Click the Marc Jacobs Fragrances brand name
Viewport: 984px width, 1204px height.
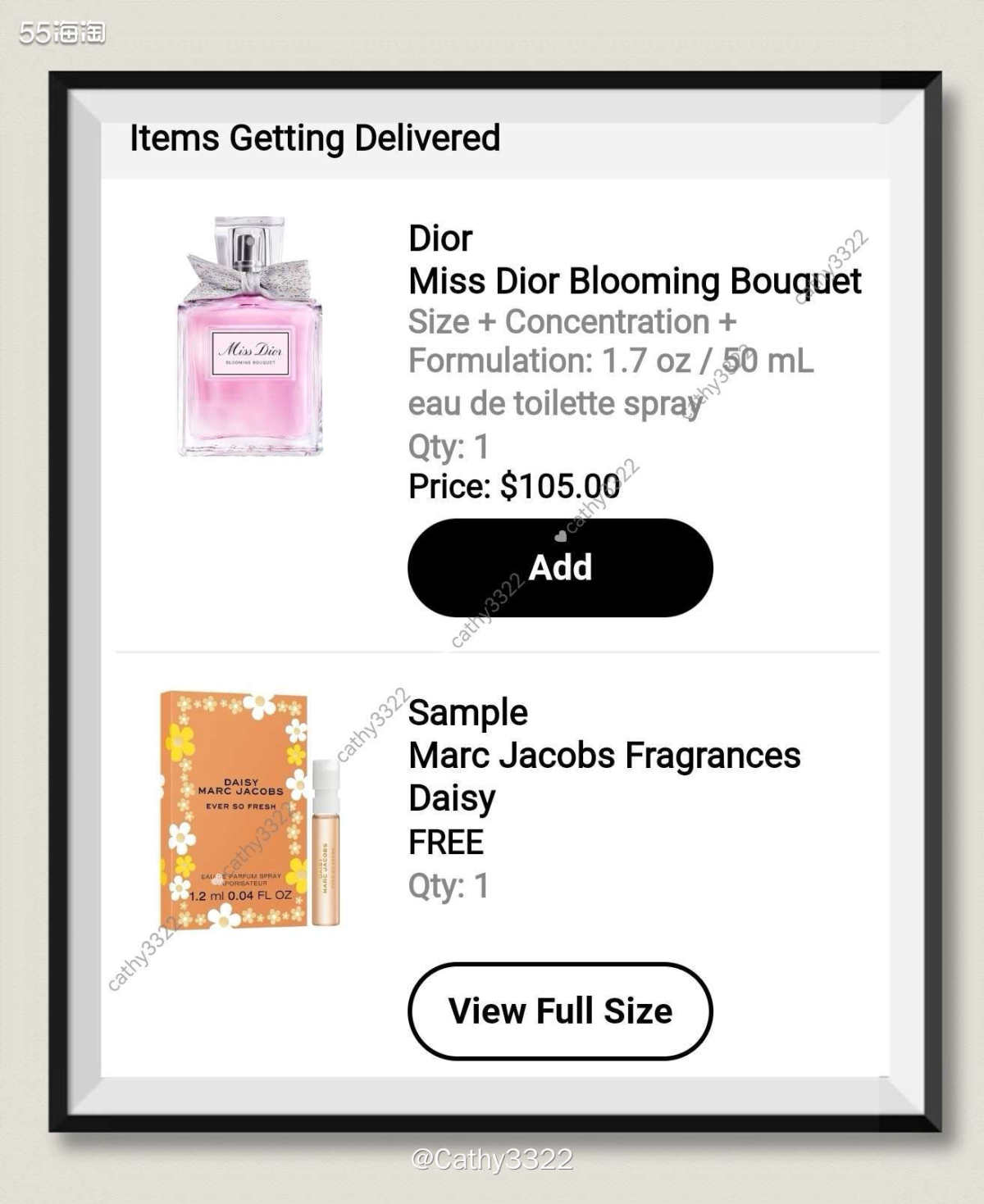click(x=604, y=756)
